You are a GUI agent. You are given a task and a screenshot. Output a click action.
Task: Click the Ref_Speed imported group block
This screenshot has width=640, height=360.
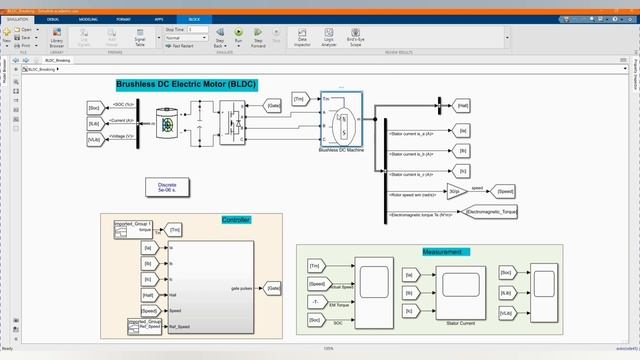pyautogui.click(x=144, y=327)
